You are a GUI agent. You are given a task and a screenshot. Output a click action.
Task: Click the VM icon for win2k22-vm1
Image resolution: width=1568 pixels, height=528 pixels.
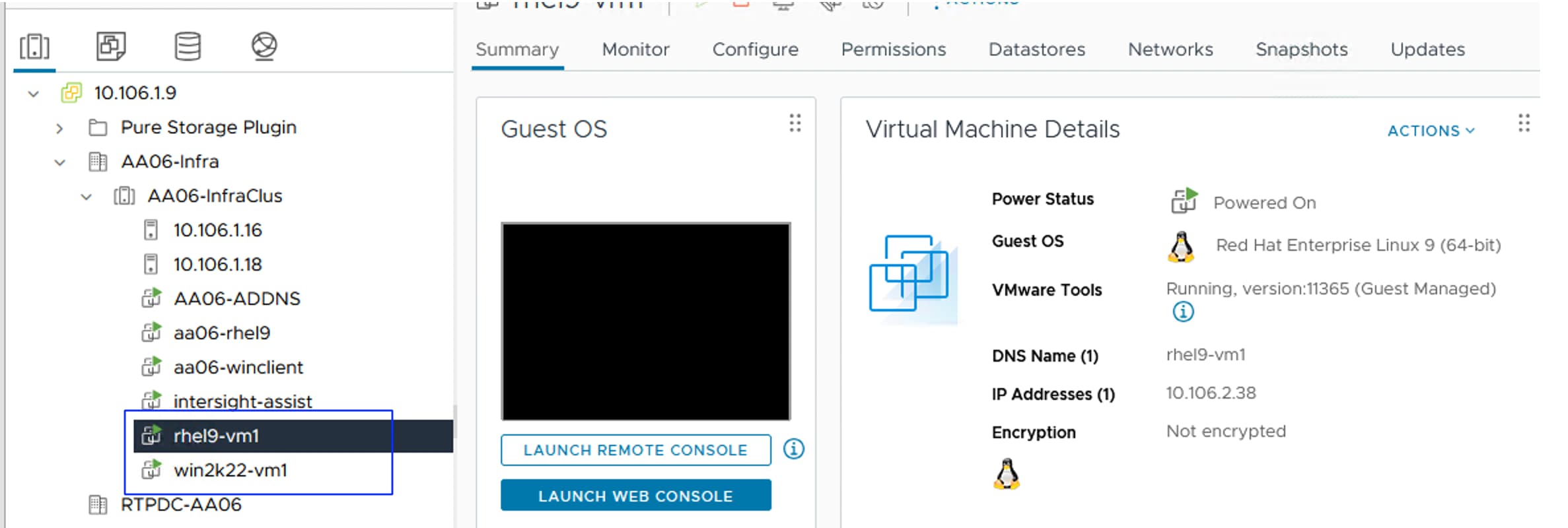151,469
